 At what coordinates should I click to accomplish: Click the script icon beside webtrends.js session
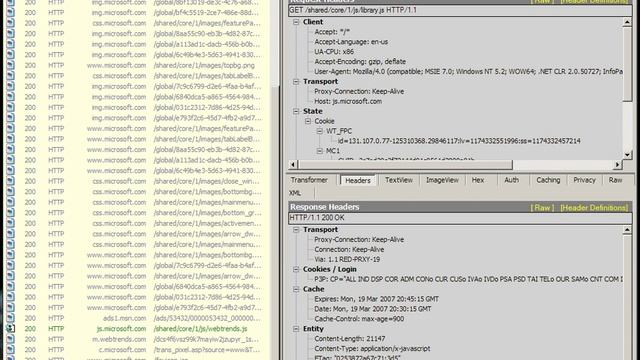[10, 329]
